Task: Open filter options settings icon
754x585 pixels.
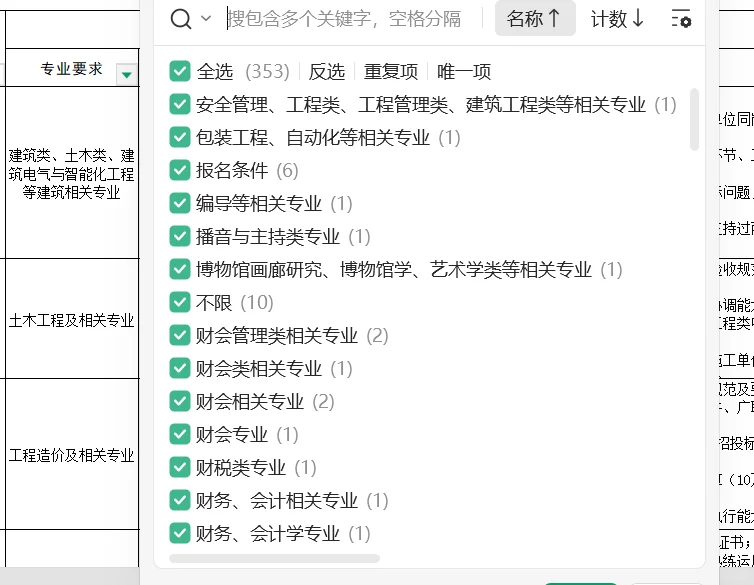Action: pyautogui.click(x=681, y=19)
